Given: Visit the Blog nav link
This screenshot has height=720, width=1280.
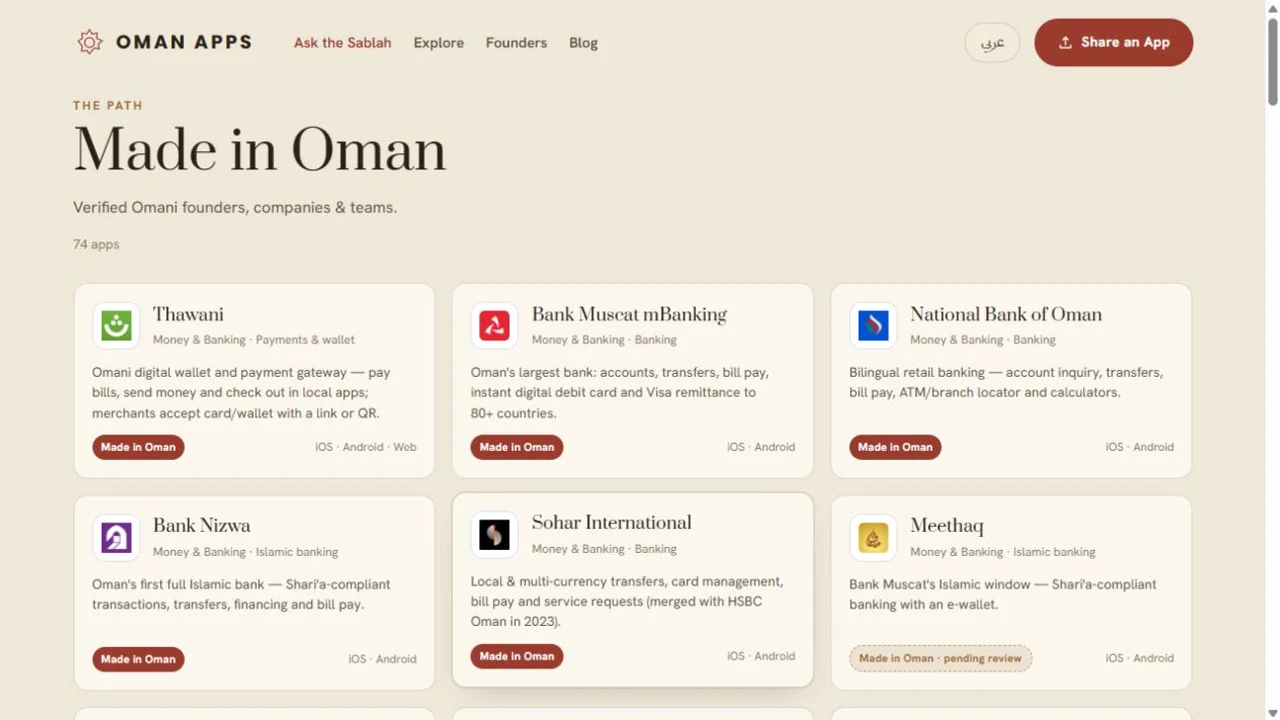Looking at the screenshot, I should point(583,43).
